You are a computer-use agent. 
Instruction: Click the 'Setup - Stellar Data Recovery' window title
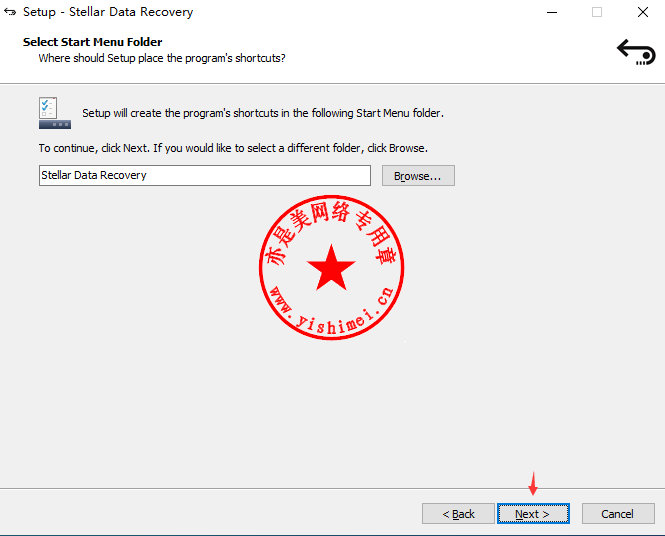tap(108, 12)
